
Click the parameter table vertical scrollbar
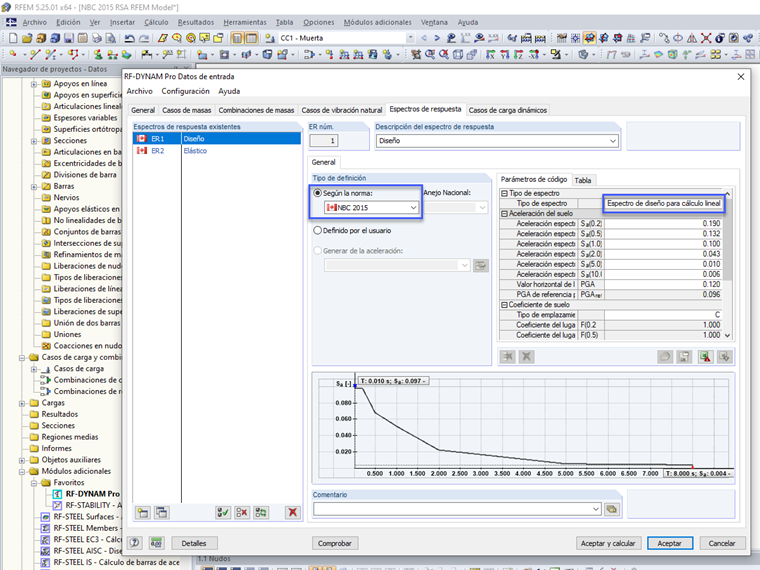coord(727,240)
